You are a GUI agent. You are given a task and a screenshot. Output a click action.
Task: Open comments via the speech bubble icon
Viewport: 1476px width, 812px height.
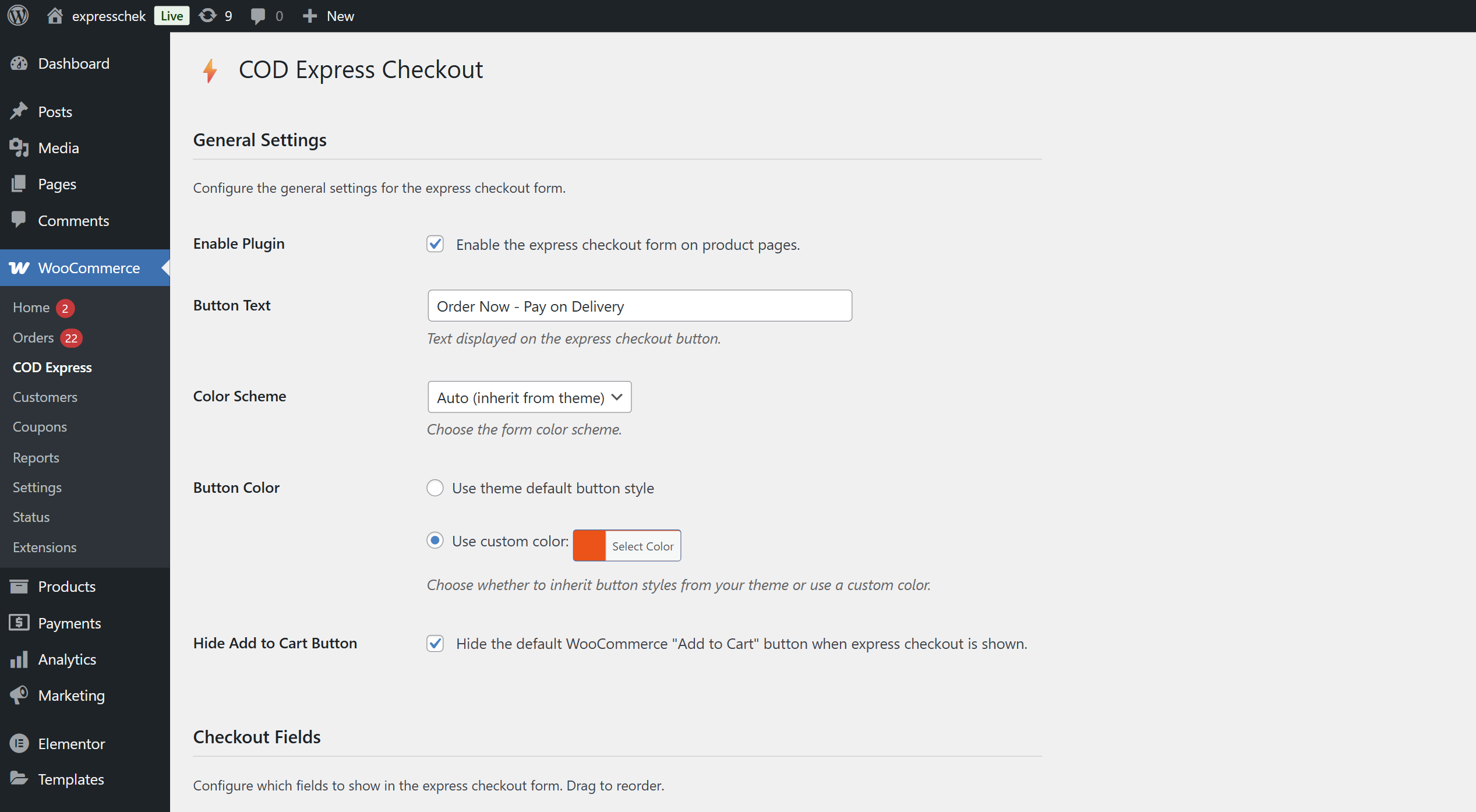coord(259,16)
